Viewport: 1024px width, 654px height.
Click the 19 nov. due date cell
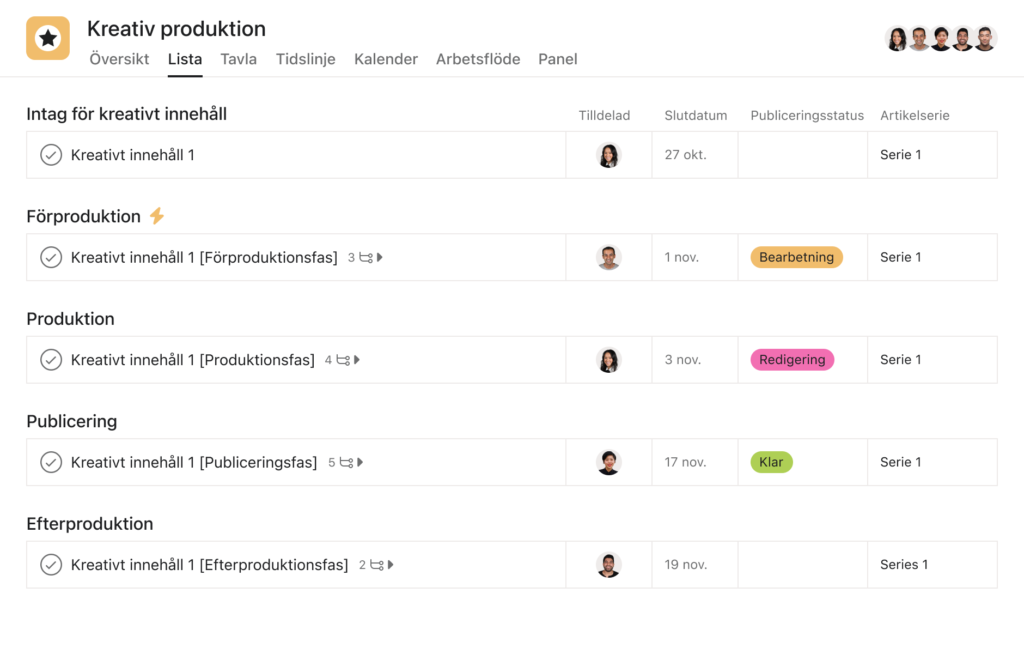[x=695, y=564]
